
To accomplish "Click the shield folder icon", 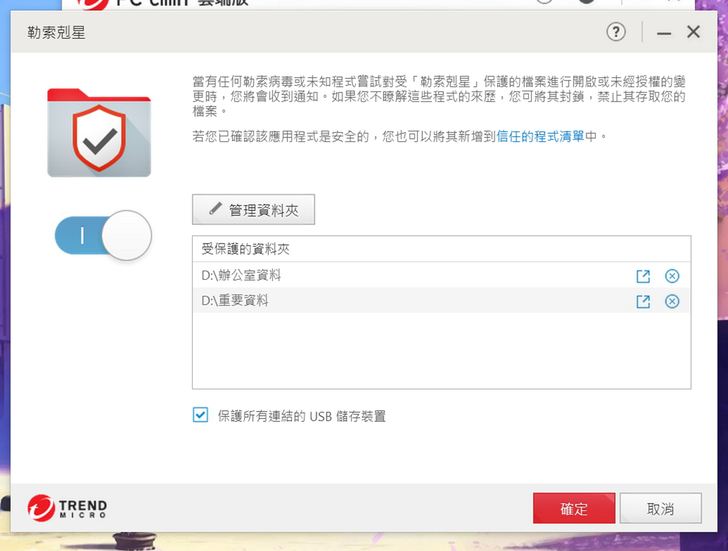I will pos(99,133).
